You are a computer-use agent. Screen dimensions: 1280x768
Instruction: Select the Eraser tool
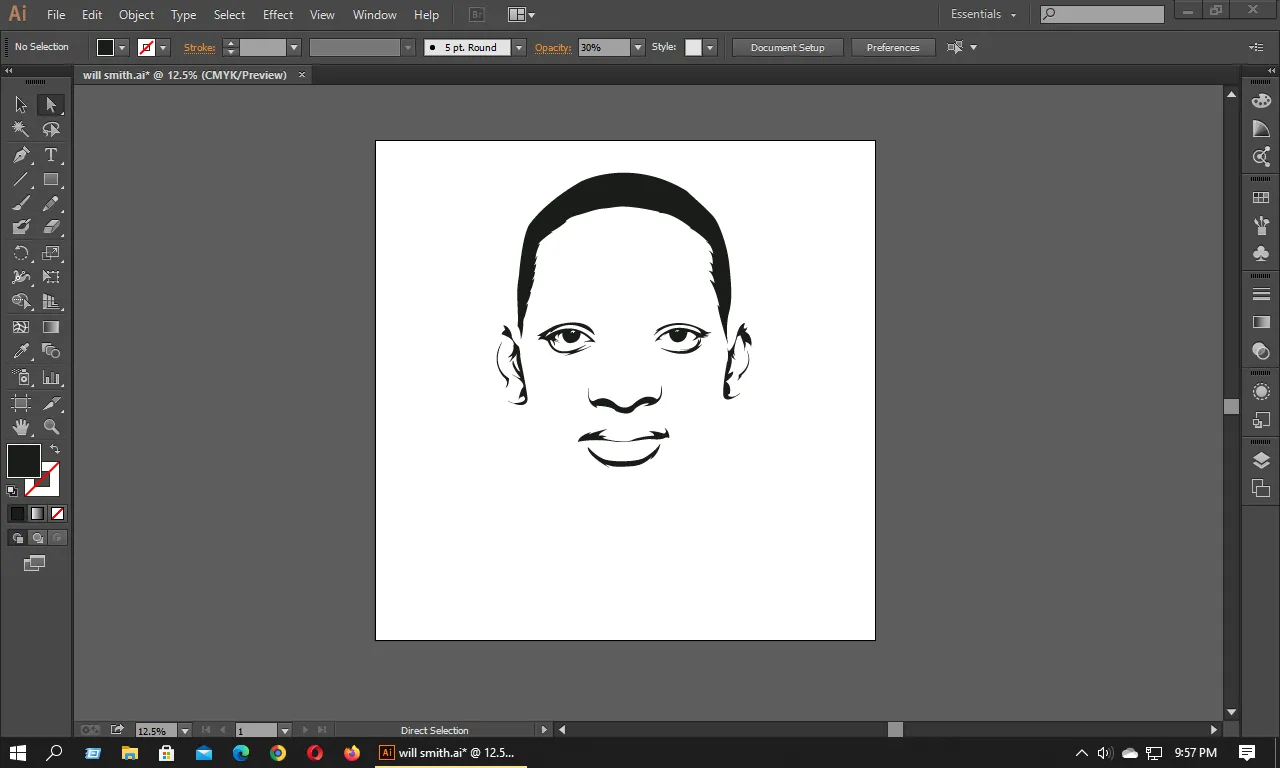point(51,228)
